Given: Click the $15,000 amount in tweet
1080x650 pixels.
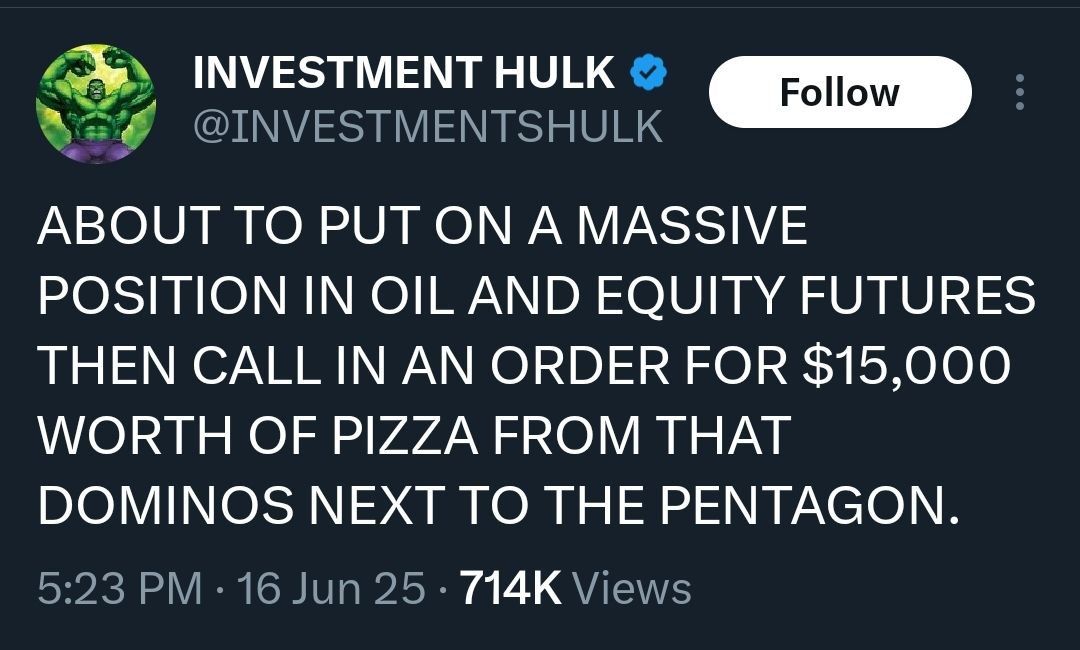Looking at the screenshot, I should click(906, 365).
